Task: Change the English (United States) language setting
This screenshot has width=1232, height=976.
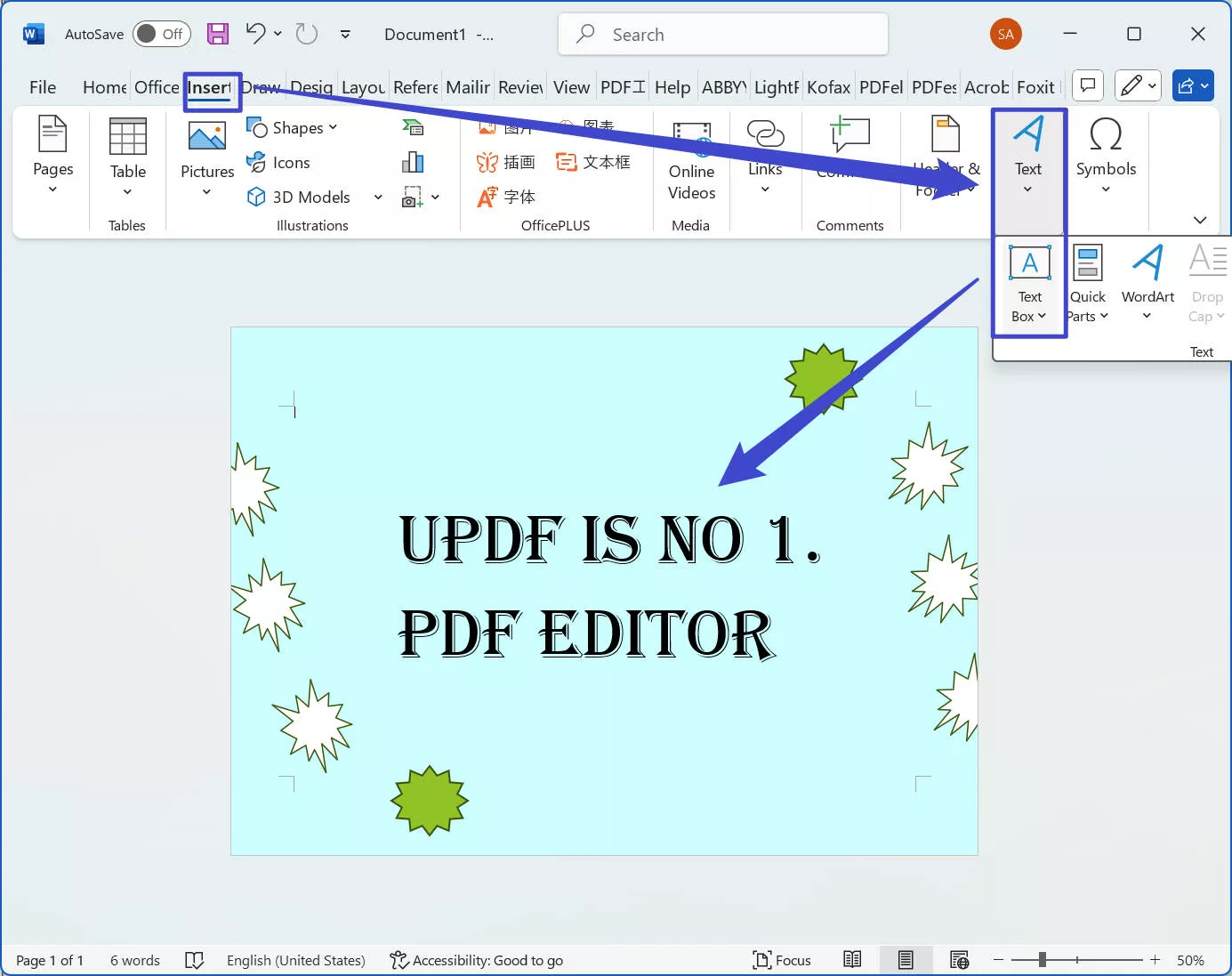Action: coord(296,960)
